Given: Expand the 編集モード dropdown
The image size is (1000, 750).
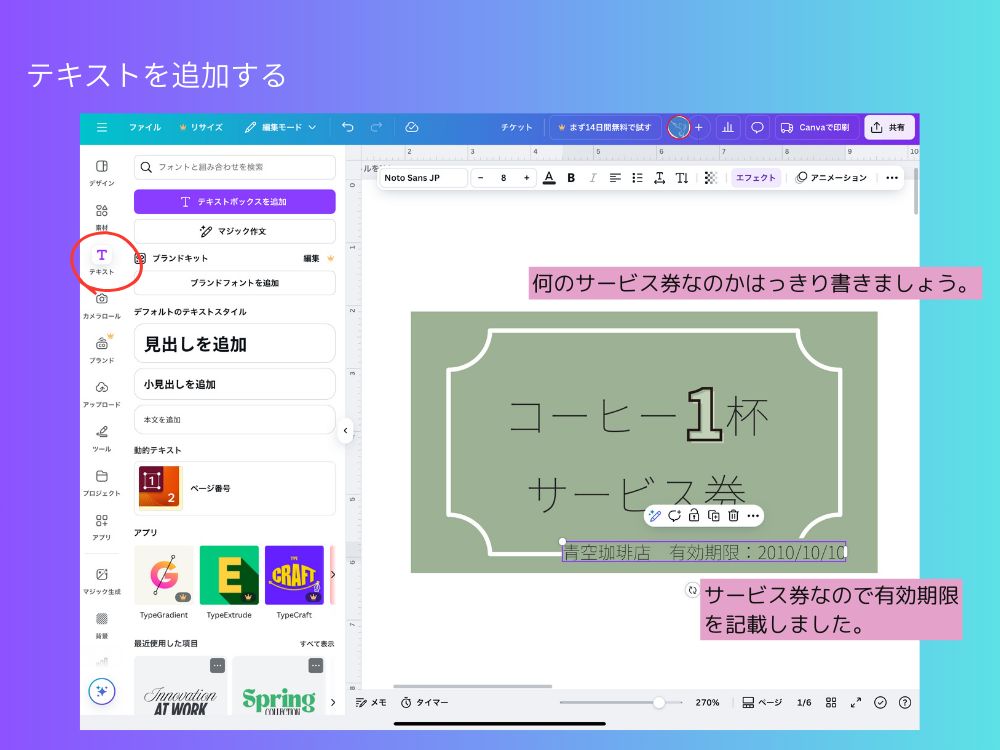Looking at the screenshot, I should [x=281, y=127].
